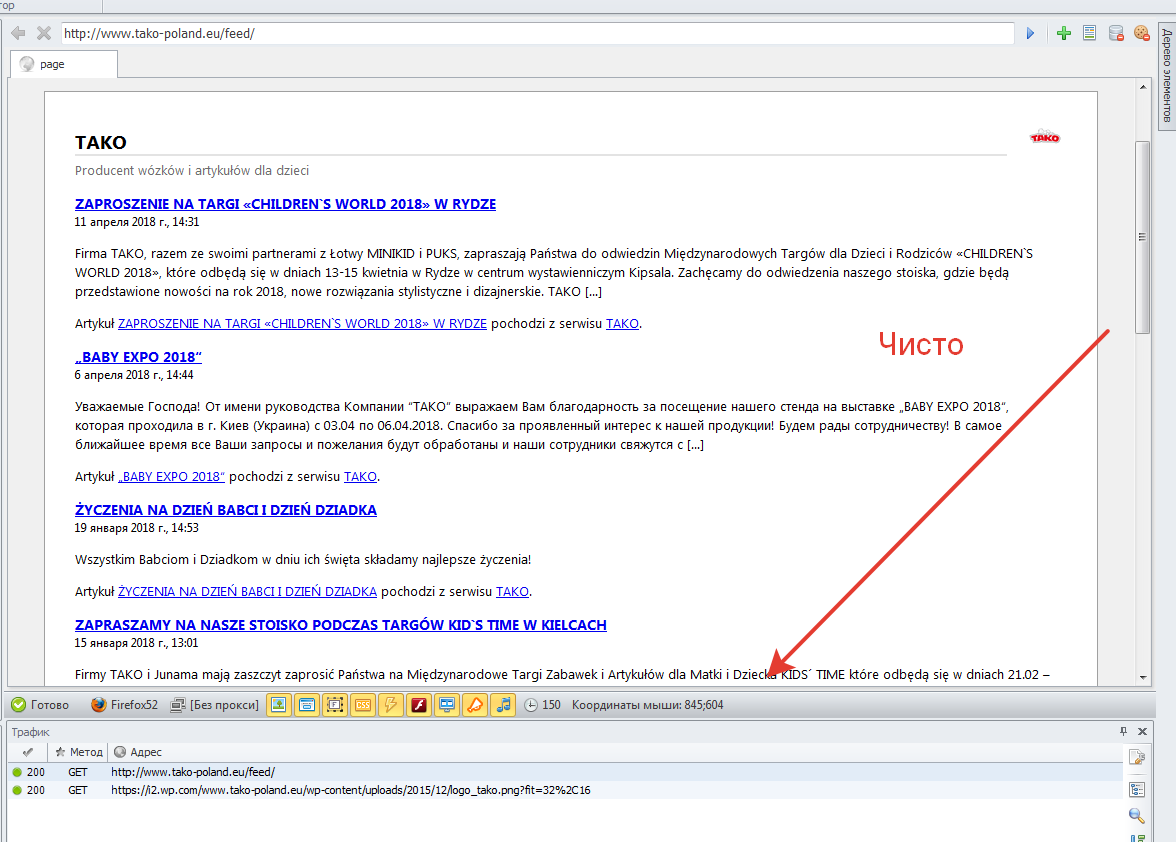Click the date "15 января 2018 г., 13:01"
The width and height of the screenshot is (1176, 842).
pos(136,643)
